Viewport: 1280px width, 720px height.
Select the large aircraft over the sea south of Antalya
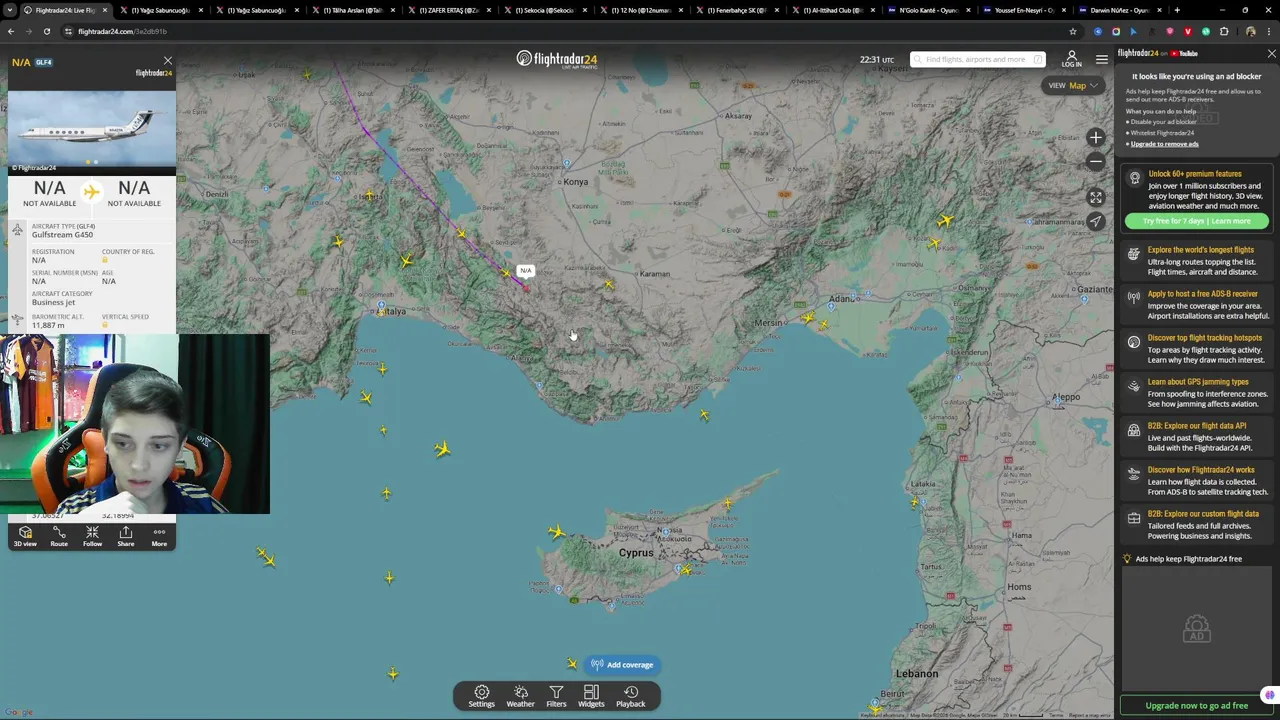[x=443, y=449]
